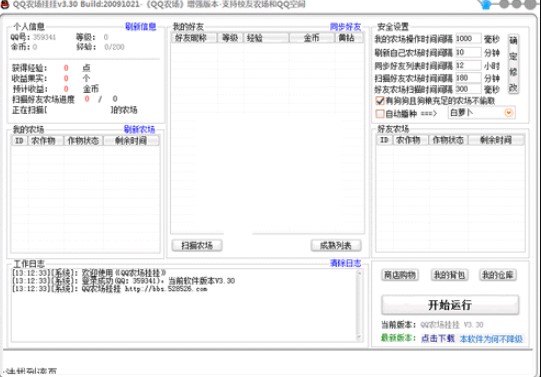Click the 金币 column header in friends list
Image resolution: width=541 pixels, height=377 pixels.
[312, 38]
